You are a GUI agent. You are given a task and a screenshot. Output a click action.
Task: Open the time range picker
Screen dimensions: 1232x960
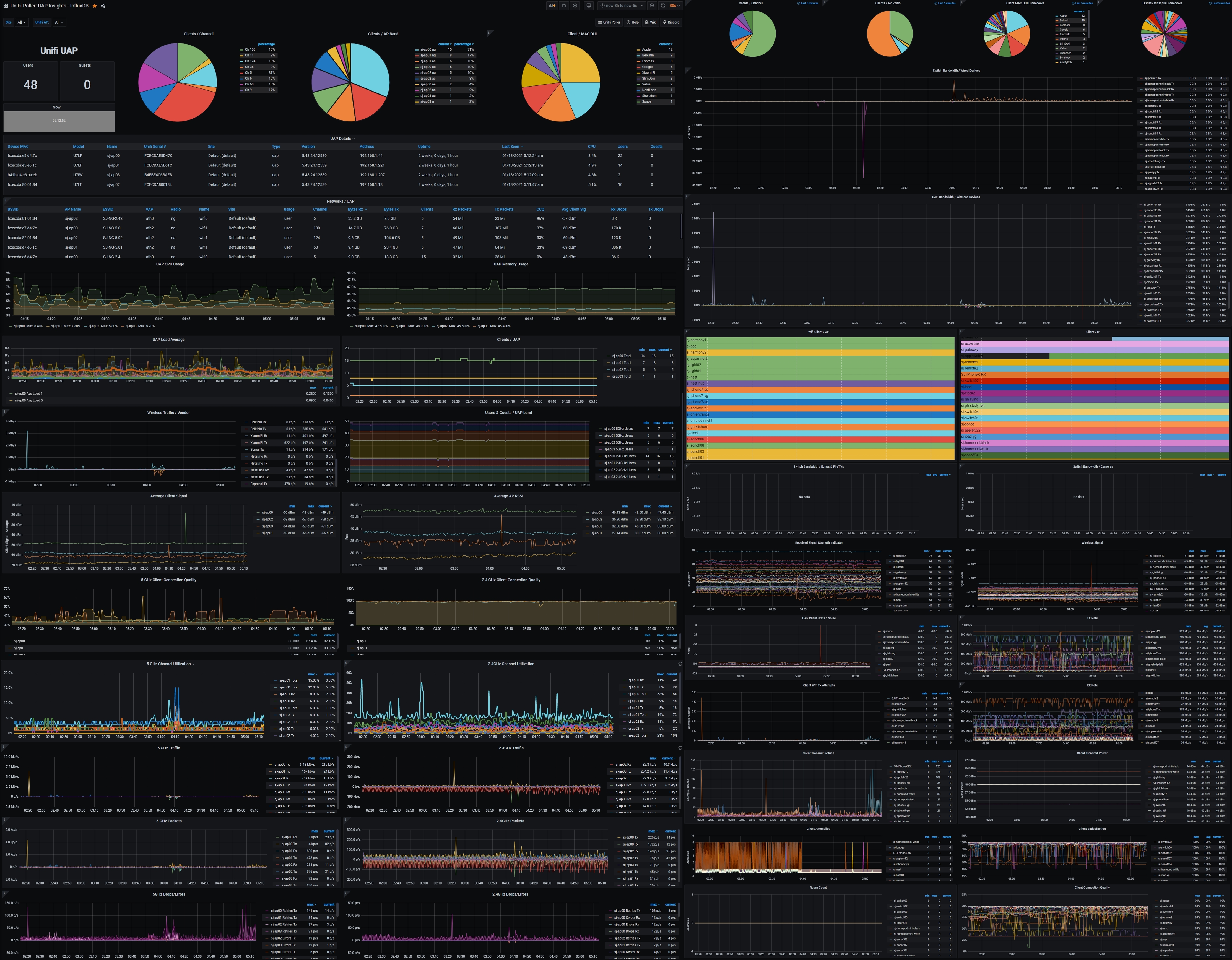tap(622, 6)
